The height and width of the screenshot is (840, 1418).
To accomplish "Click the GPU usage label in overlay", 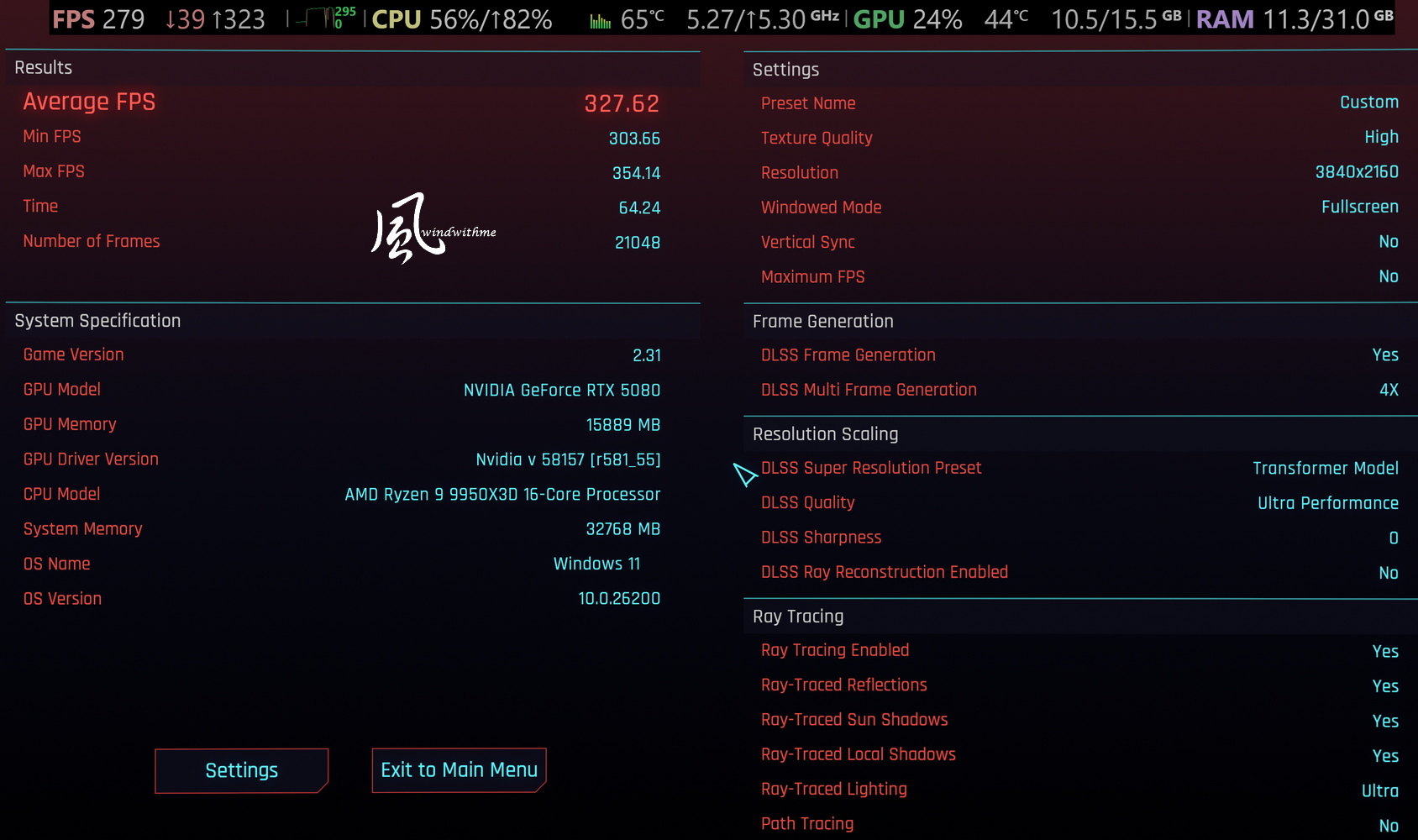I will 907,18.
